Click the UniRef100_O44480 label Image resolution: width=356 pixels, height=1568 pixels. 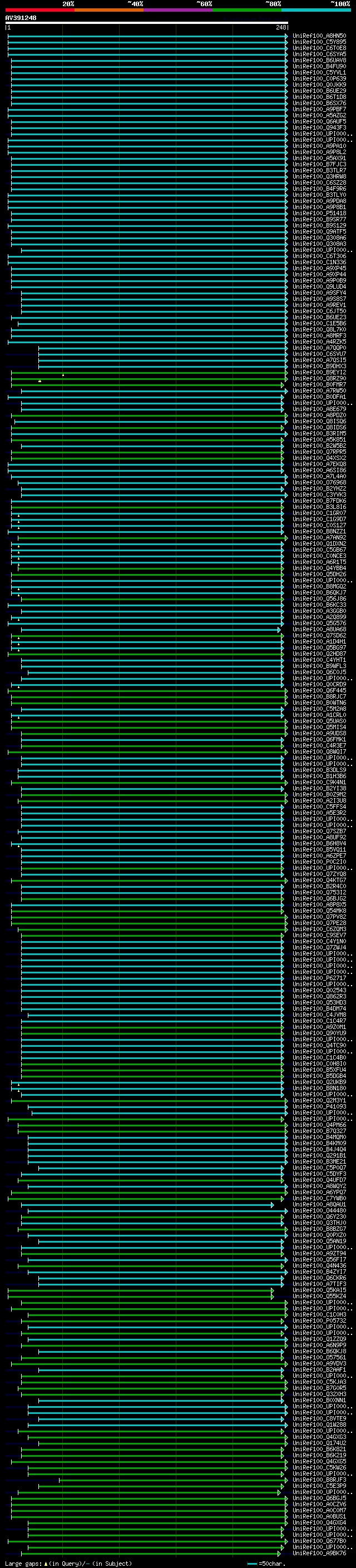click(x=319, y=1211)
